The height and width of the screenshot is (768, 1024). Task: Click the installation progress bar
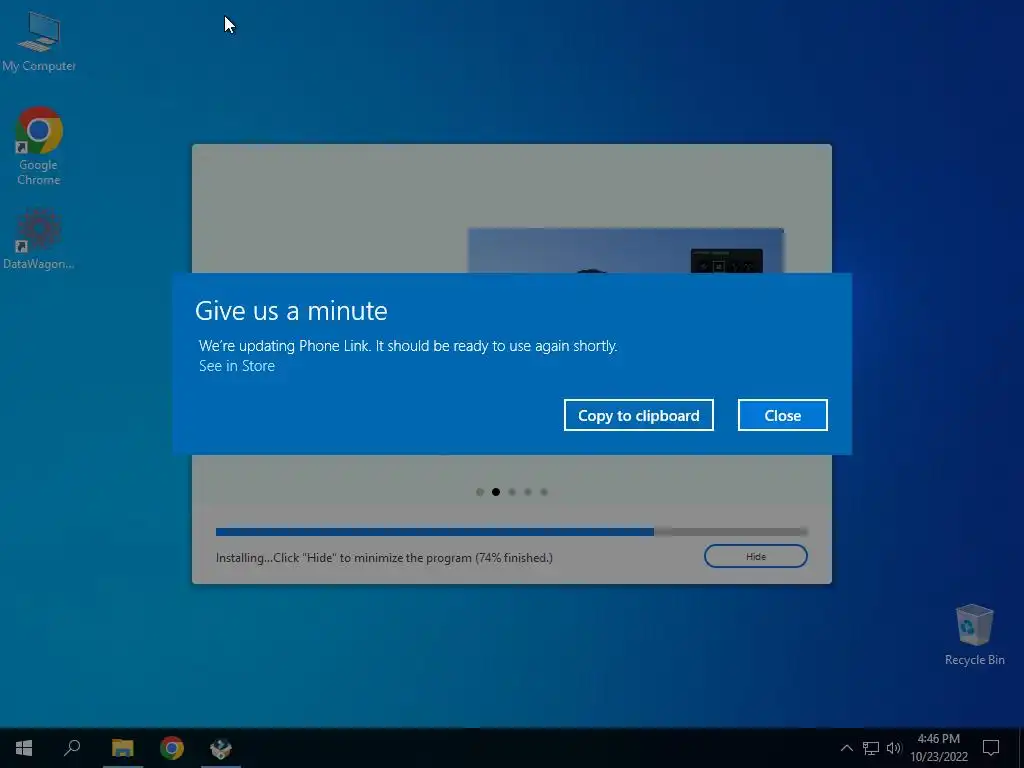pos(511,532)
